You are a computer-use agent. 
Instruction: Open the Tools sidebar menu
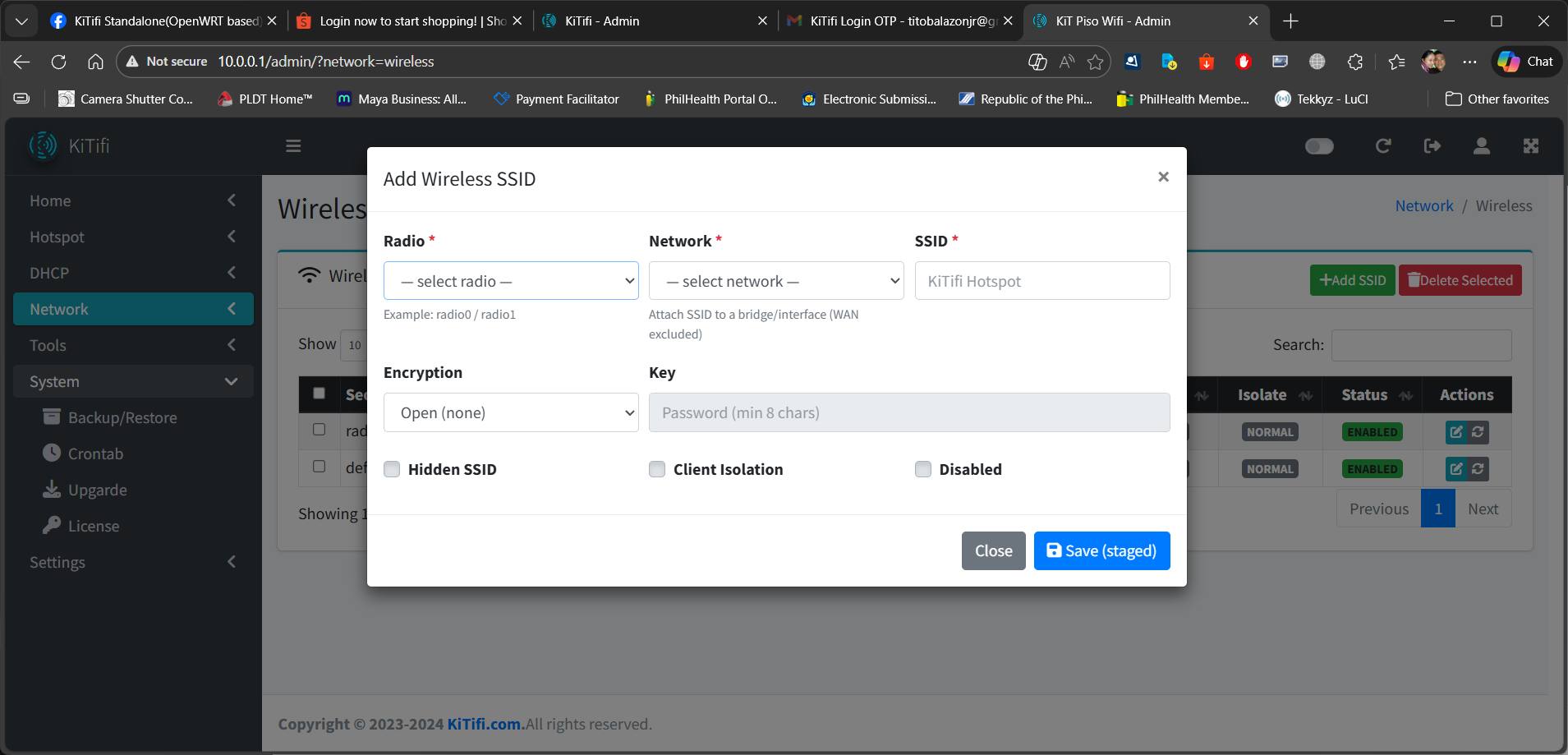[133, 345]
